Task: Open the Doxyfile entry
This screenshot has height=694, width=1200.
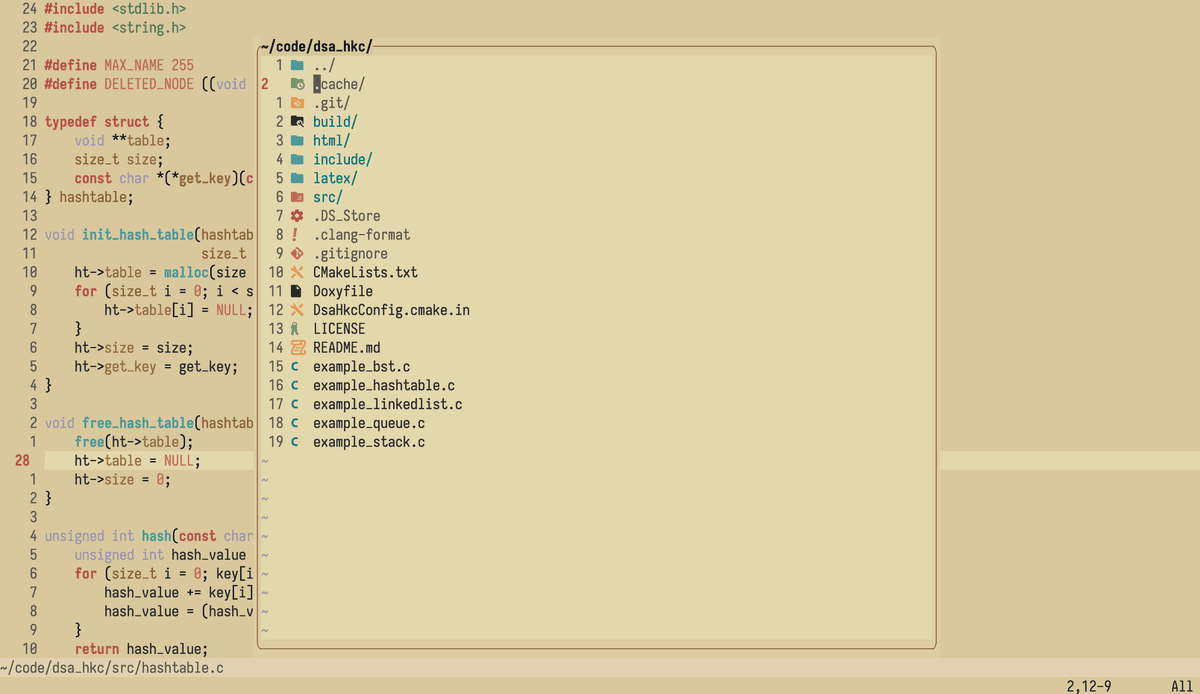Action: [342, 291]
